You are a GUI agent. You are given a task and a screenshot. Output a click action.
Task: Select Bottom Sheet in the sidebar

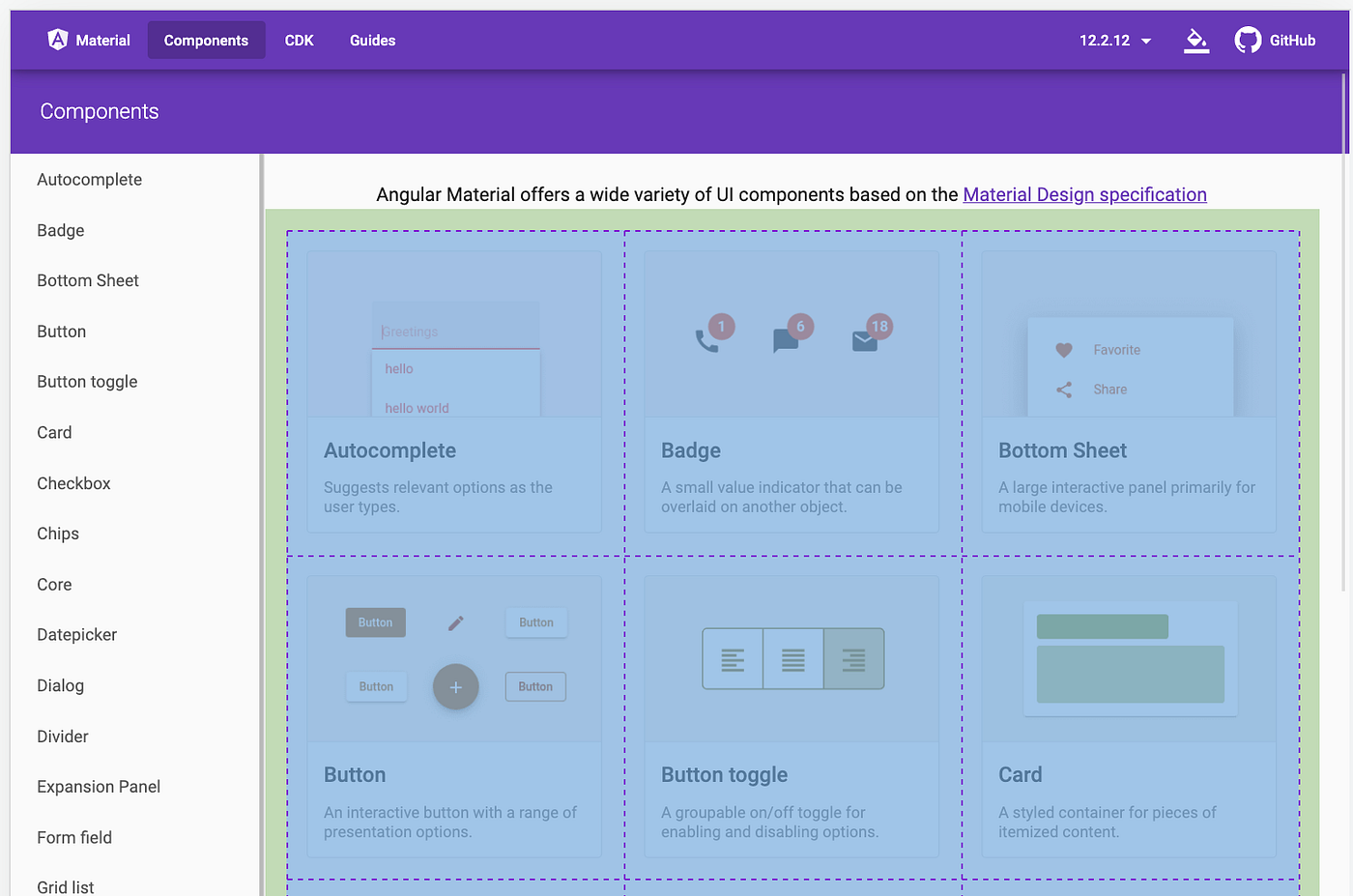(x=88, y=280)
